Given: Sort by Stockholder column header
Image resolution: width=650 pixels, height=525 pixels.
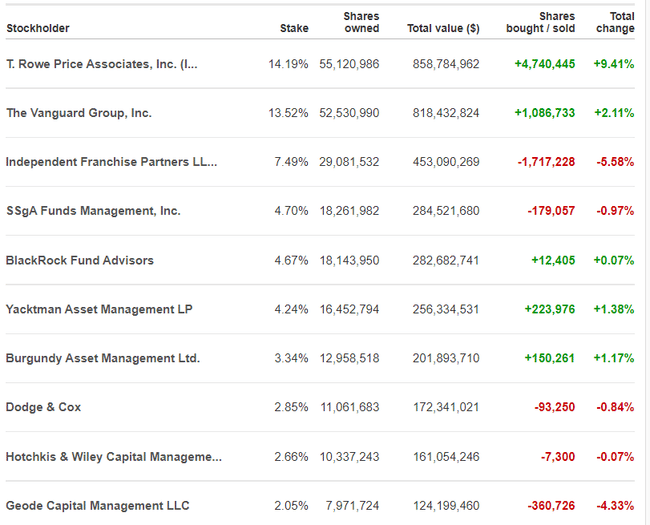Looking at the screenshot, I should [38, 28].
